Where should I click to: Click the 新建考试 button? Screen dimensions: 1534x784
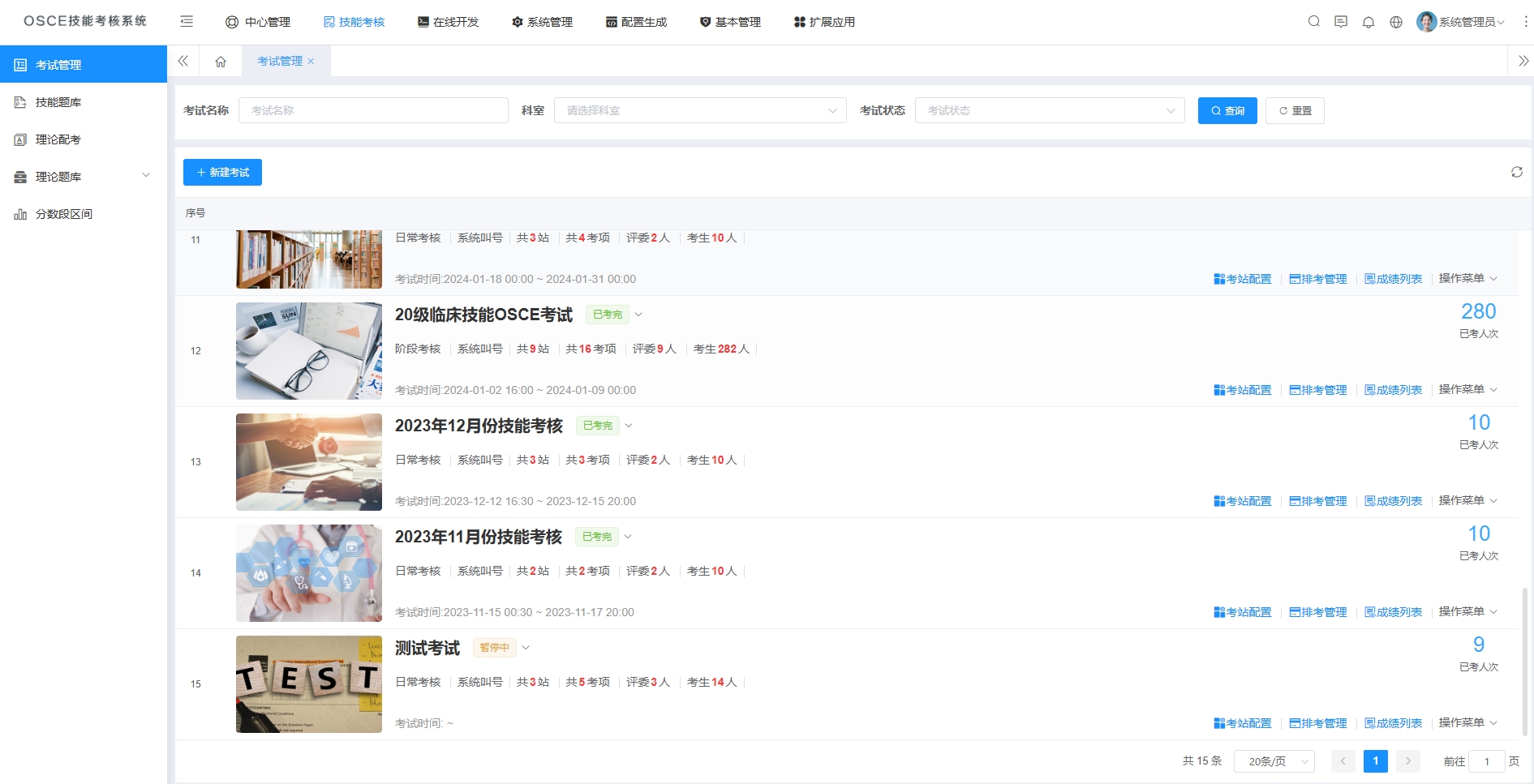[x=222, y=172]
